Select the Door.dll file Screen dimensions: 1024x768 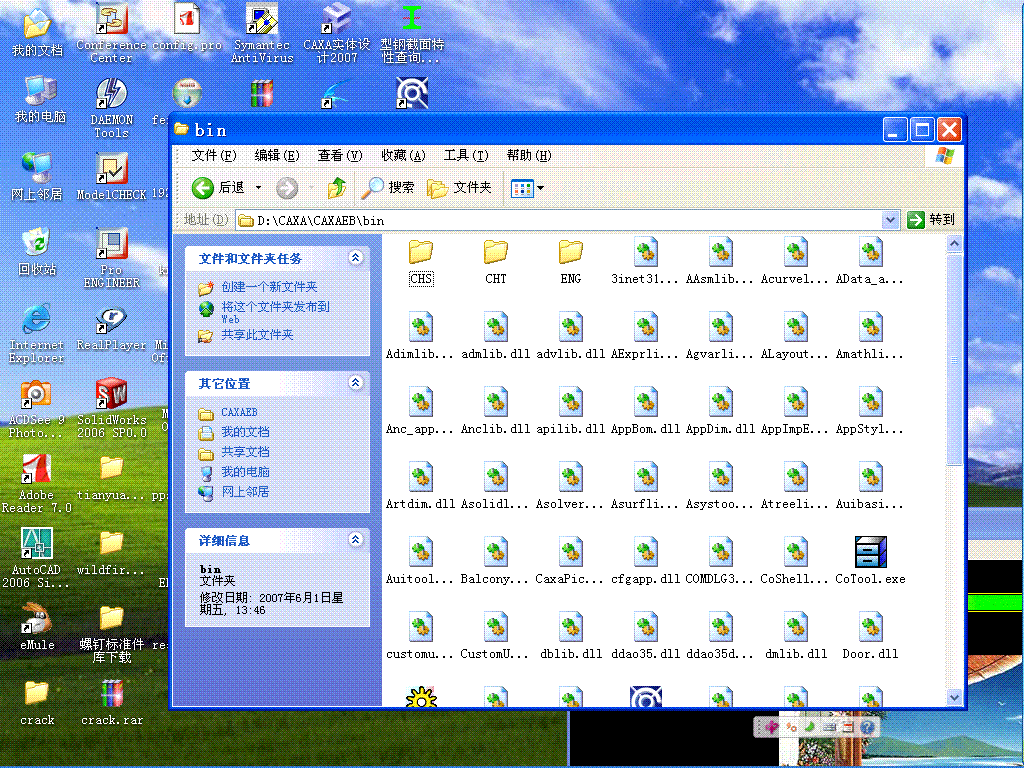click(871, 638)
